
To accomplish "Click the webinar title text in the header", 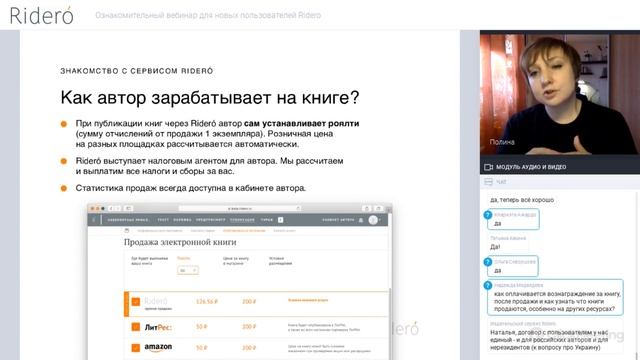I will point(208,16).
